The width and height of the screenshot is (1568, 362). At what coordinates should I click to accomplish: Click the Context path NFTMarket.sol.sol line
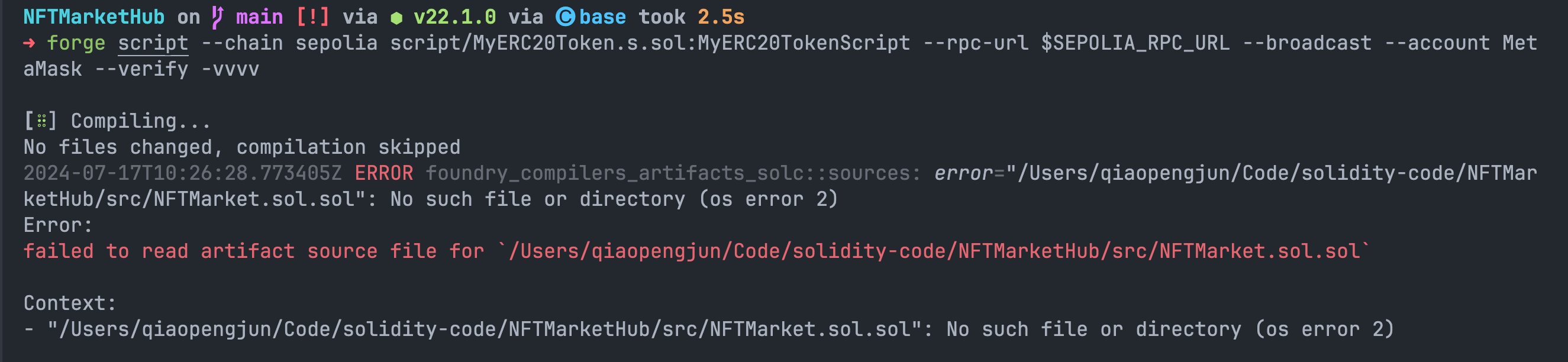(708, 329)
